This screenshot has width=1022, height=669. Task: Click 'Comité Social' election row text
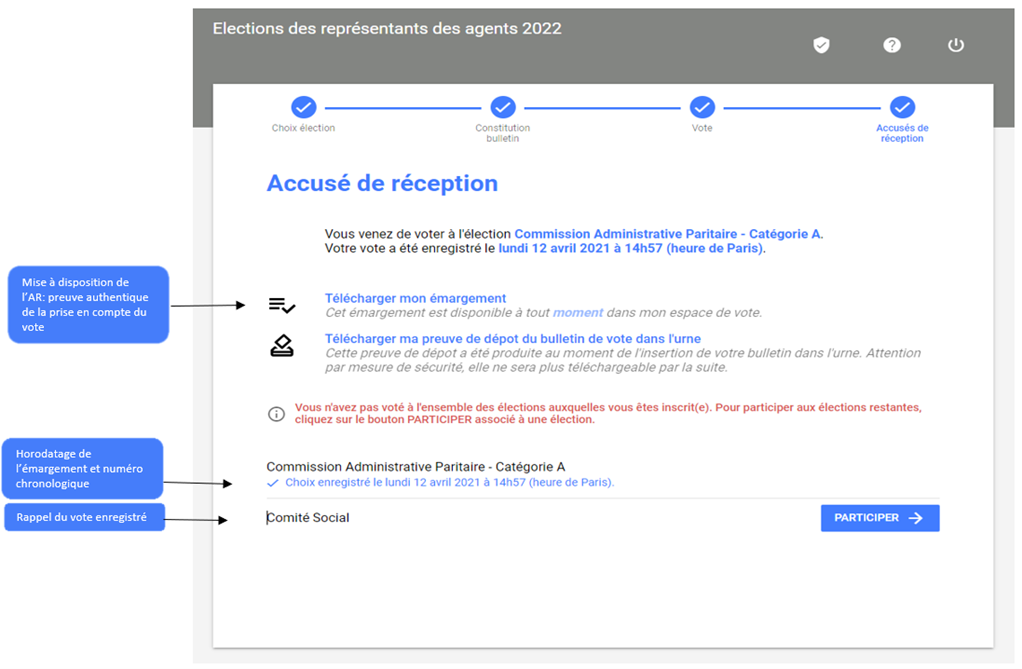[x=308, y=518]
